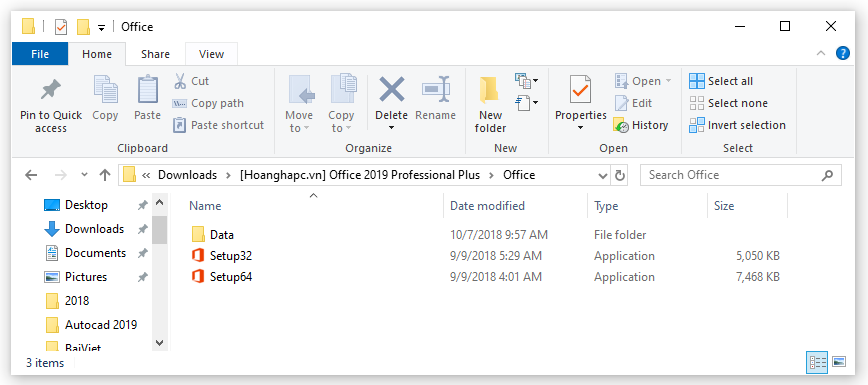The height and width of the screenshot is (385, 868).
Task: Expand the Properties dropdown arrow
Action: coord(581,128)
